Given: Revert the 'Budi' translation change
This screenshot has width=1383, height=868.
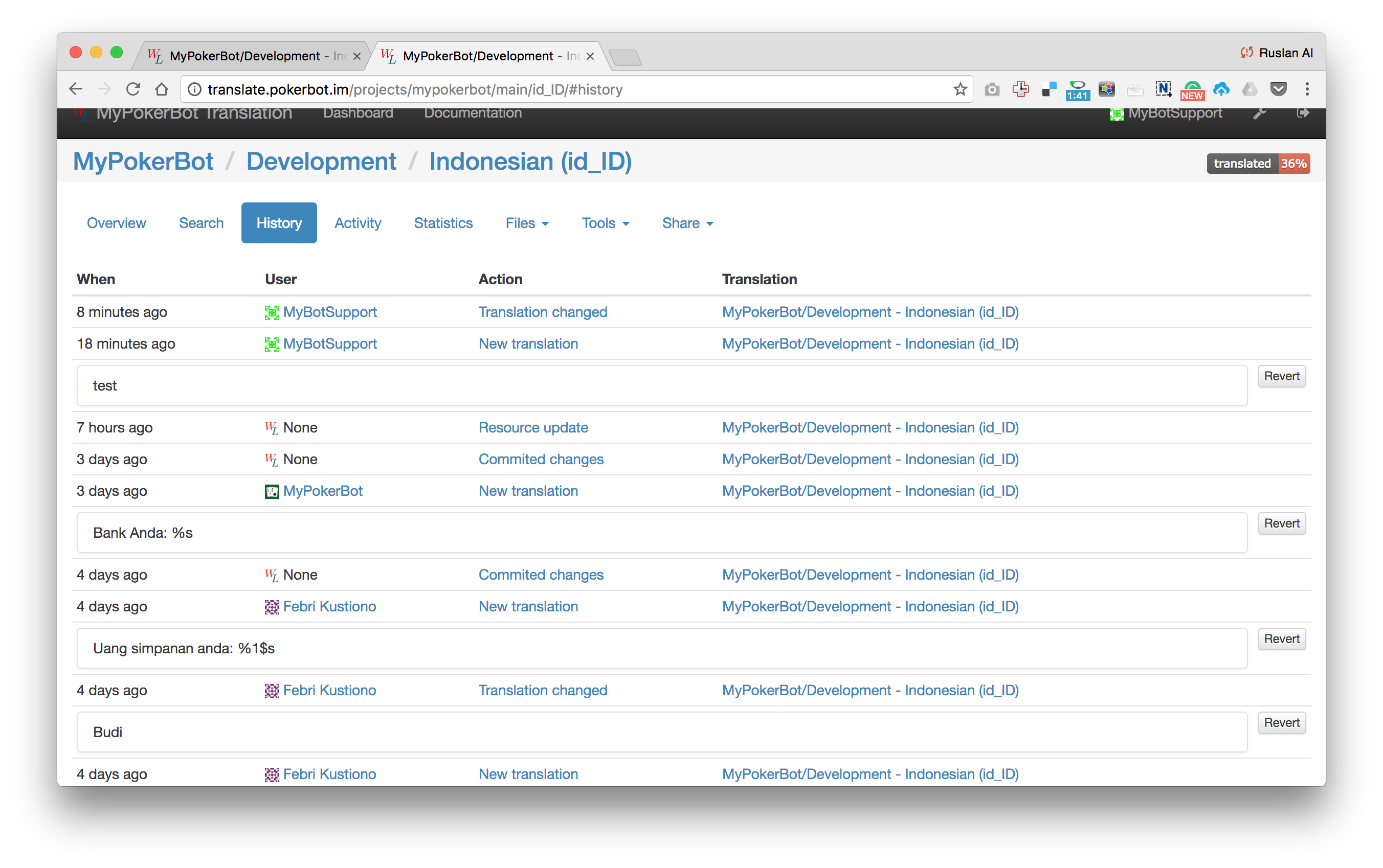Looking at the screenshot, I should click(x=1281, y=723).
